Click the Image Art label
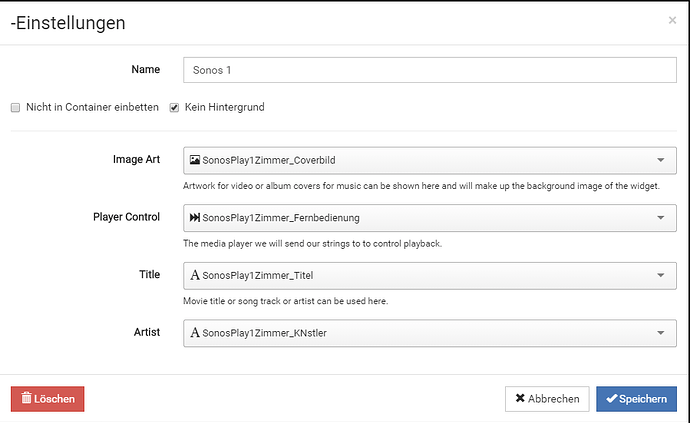690x423 pixels. pyautogui.click(x=136, y=159)
